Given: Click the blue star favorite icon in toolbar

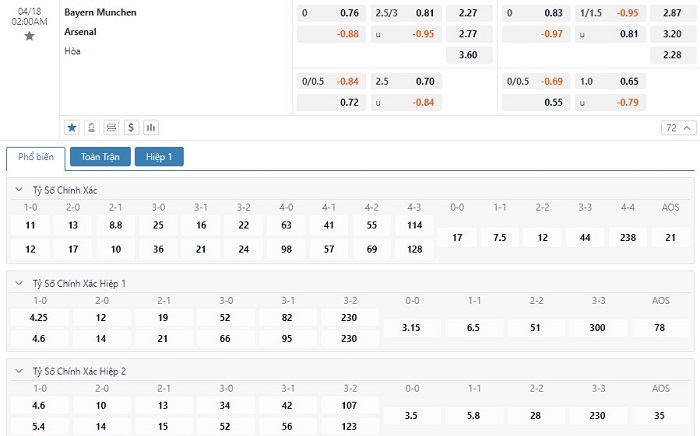Looking at the screenshot, I should [72, 128].
